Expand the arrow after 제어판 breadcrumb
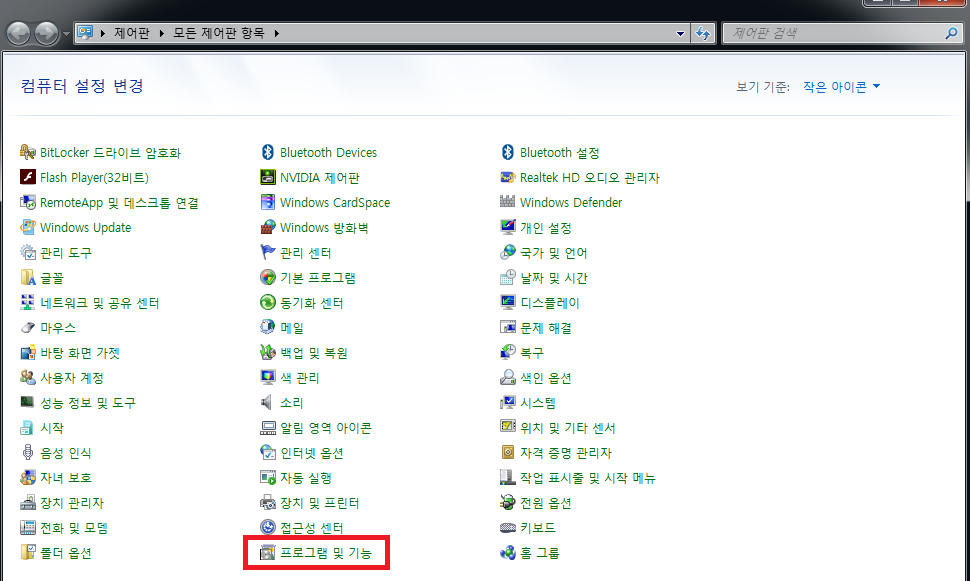The width and height of the screenshot is (970, 581). pyautogui.click(x=161, y=33)
